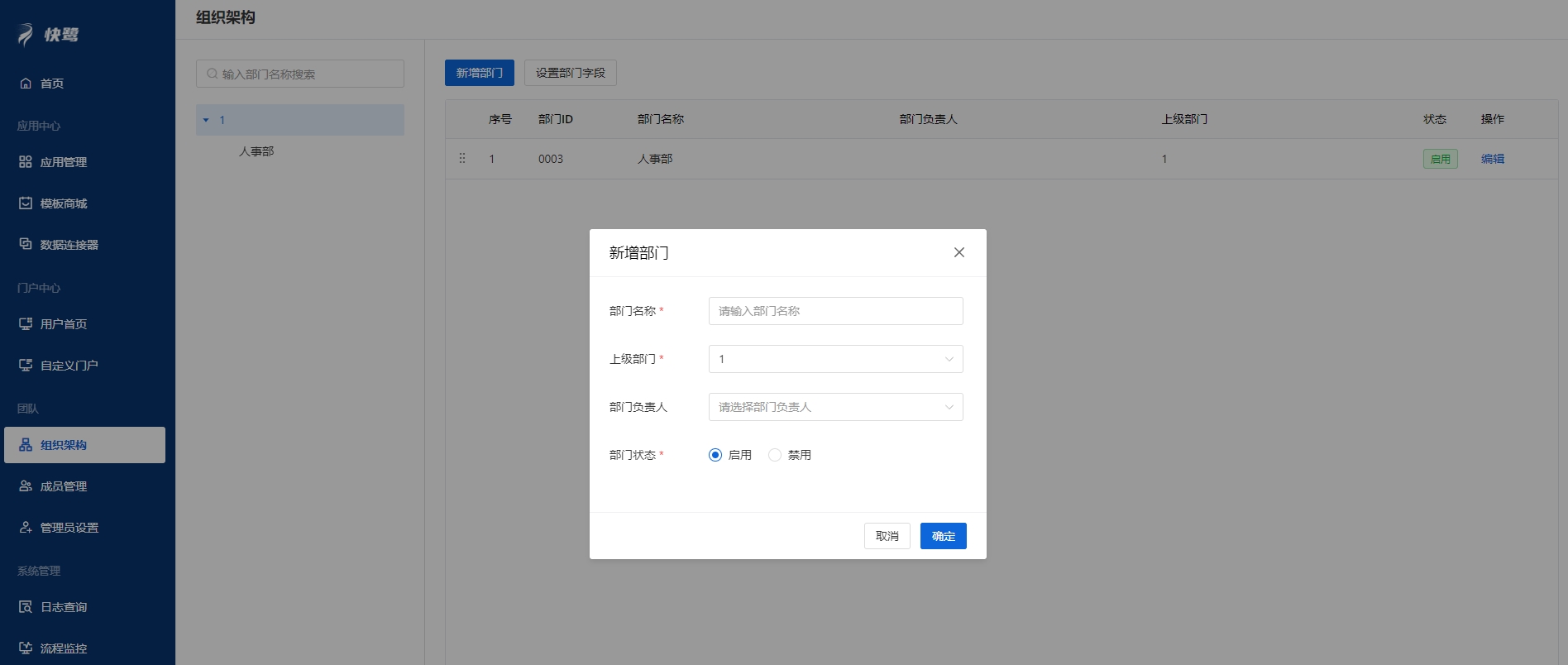Select the 禁用 radio button
The width and height of the screenshot is (1568, 665).
pos(775,455)
